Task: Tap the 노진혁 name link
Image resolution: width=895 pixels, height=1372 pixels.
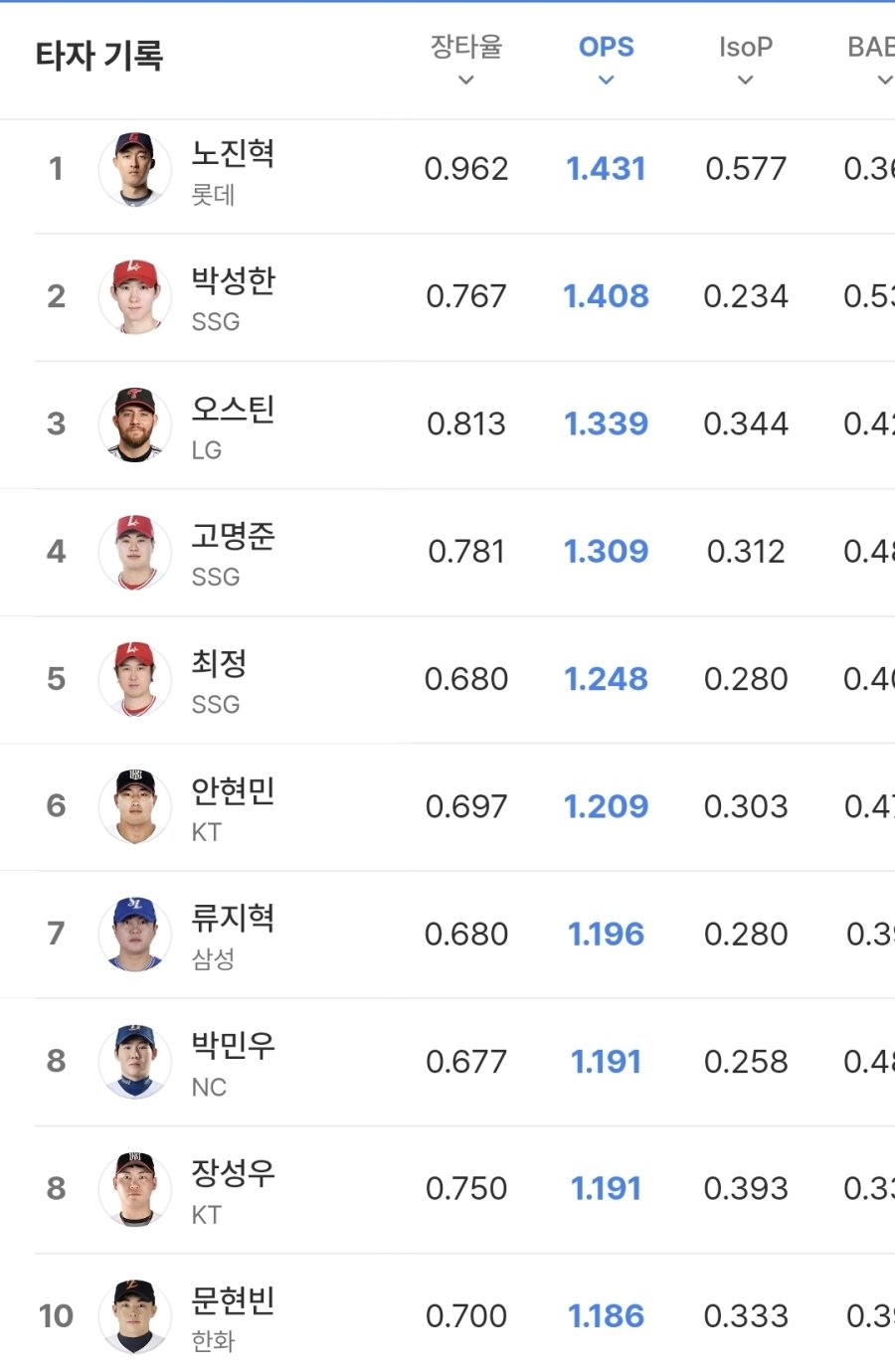Action: tap(233, 153)
